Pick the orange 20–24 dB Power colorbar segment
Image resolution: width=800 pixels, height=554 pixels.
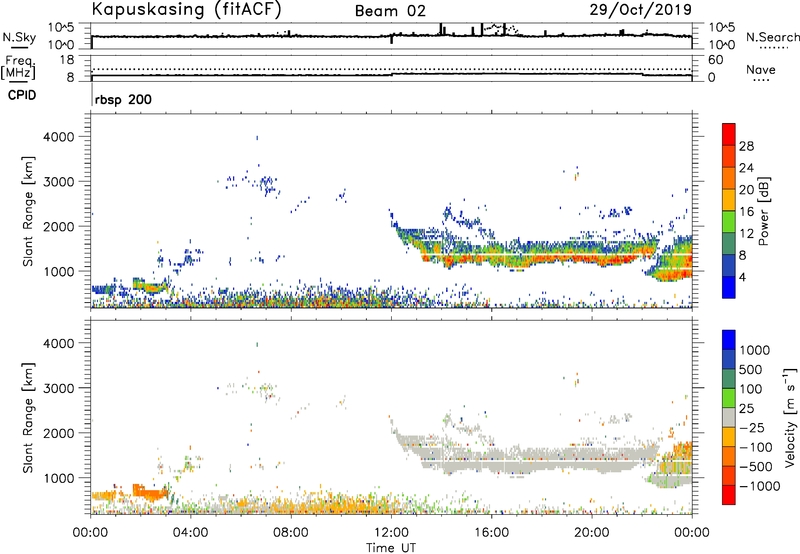(729, 178)
